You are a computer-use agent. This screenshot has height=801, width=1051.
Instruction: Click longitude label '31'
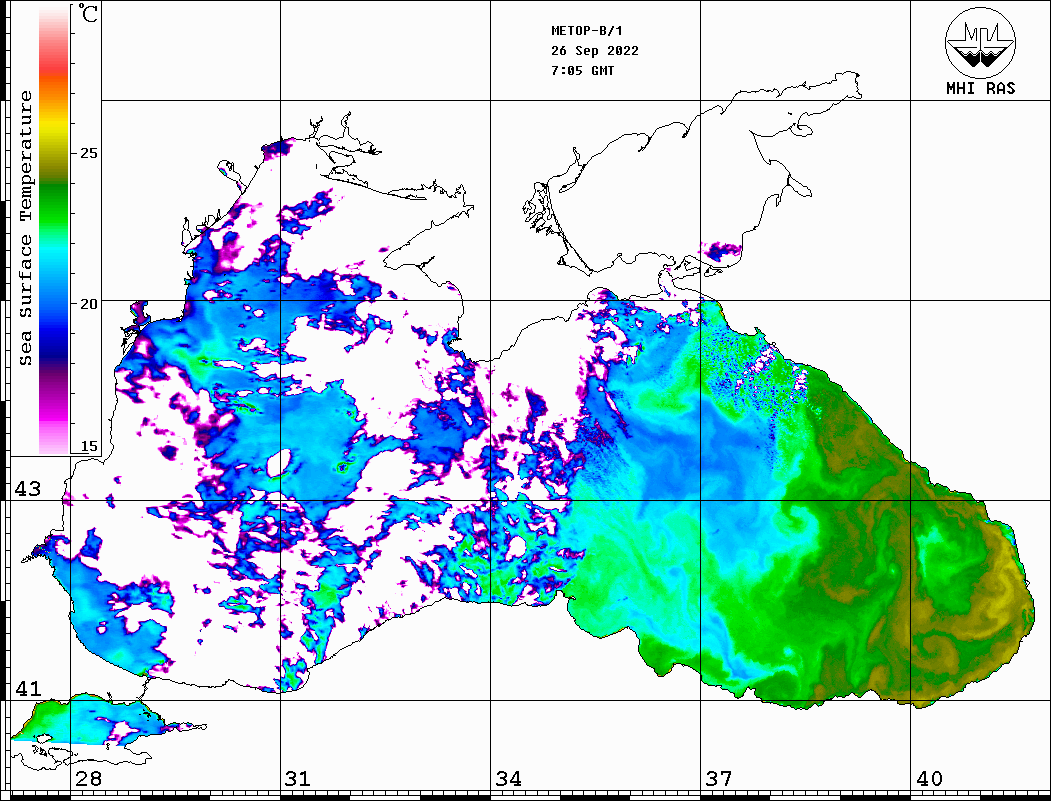point(298,778)
